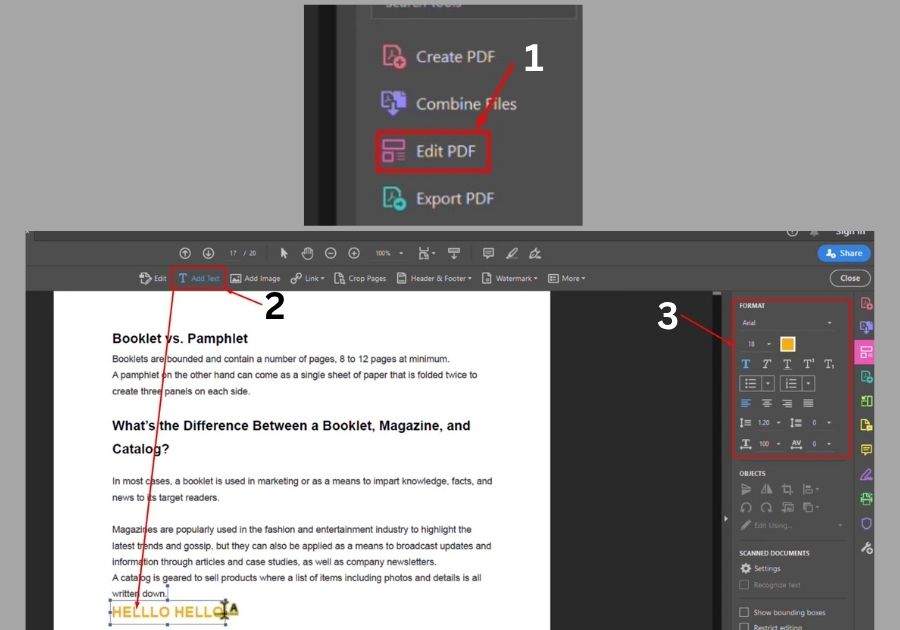Align text left
This screenshot has width=900, height=630.
[746, 403]
